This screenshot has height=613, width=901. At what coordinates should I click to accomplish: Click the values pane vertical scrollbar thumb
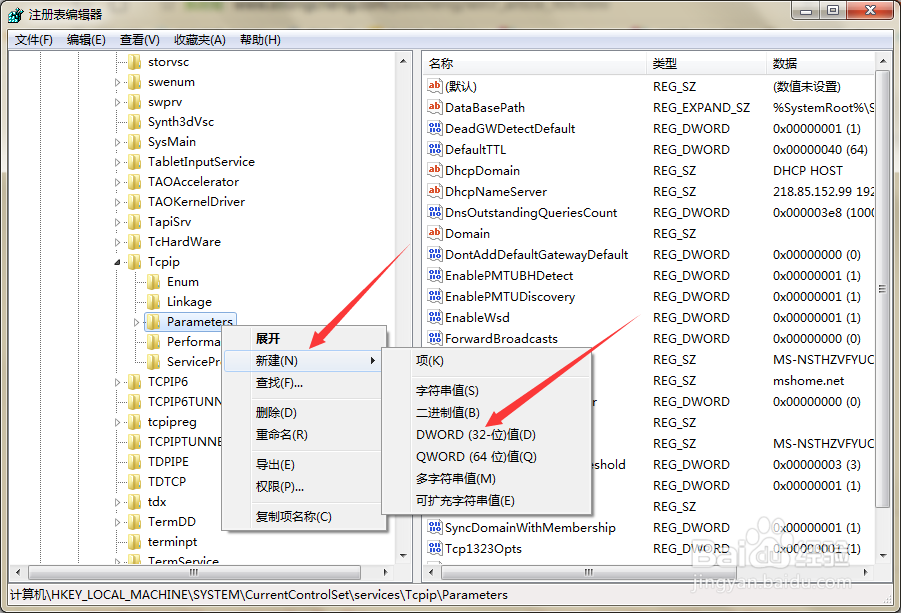pos(882,288)
